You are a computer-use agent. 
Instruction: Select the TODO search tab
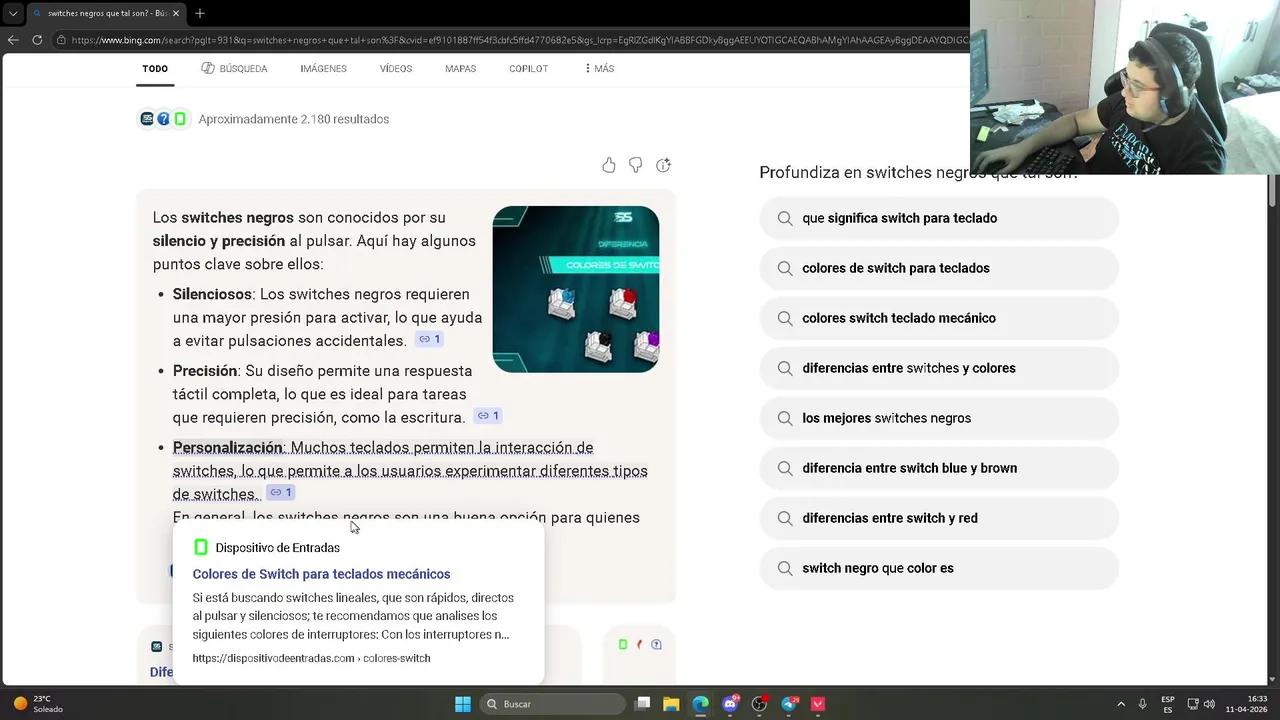click(x=155, y=69)
